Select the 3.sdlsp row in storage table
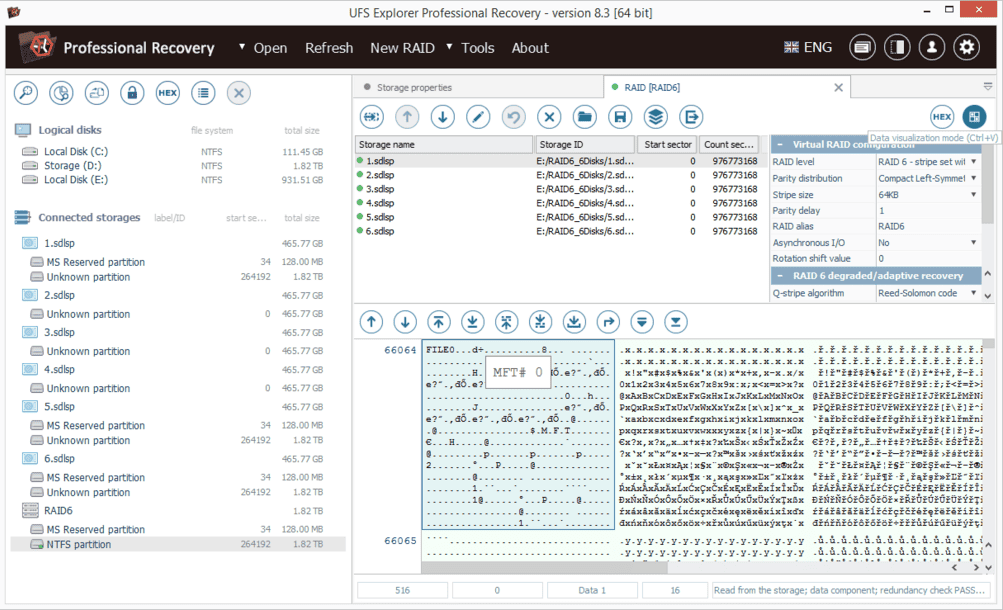Image resolution: width=1003 pixels, height=610 pixels. click(381, 189)
